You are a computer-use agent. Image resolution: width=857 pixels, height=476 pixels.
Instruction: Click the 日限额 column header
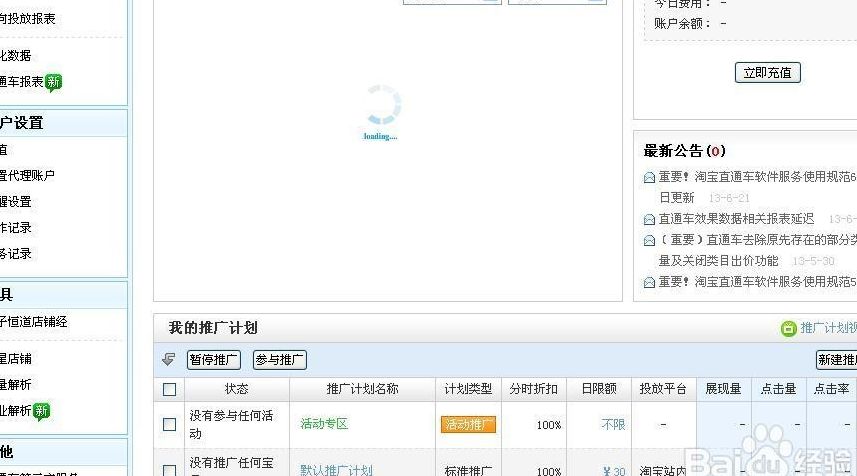point(599,389)
